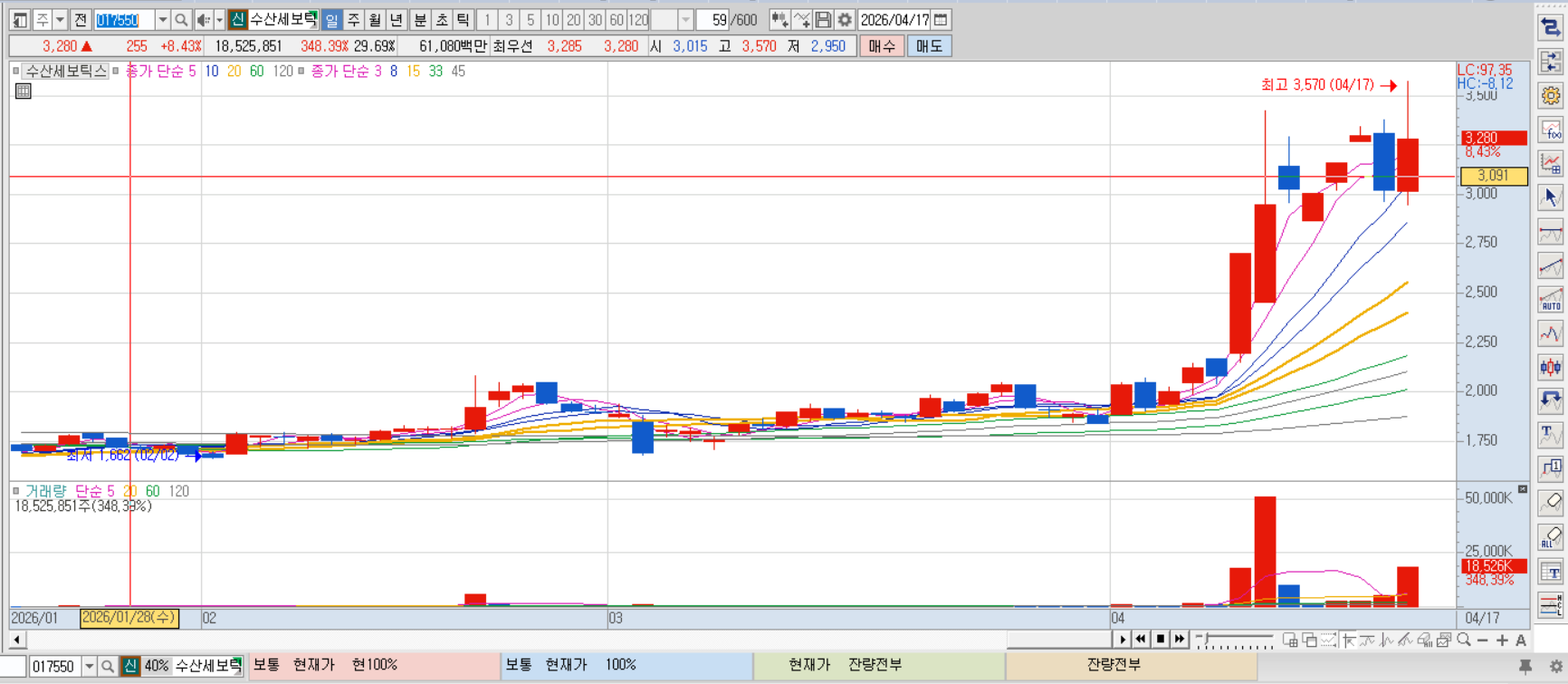Click the pin icon at bottom right corner
Image resolution: width=1568 pixels, height=684 pixels.
coord(1525,666)
